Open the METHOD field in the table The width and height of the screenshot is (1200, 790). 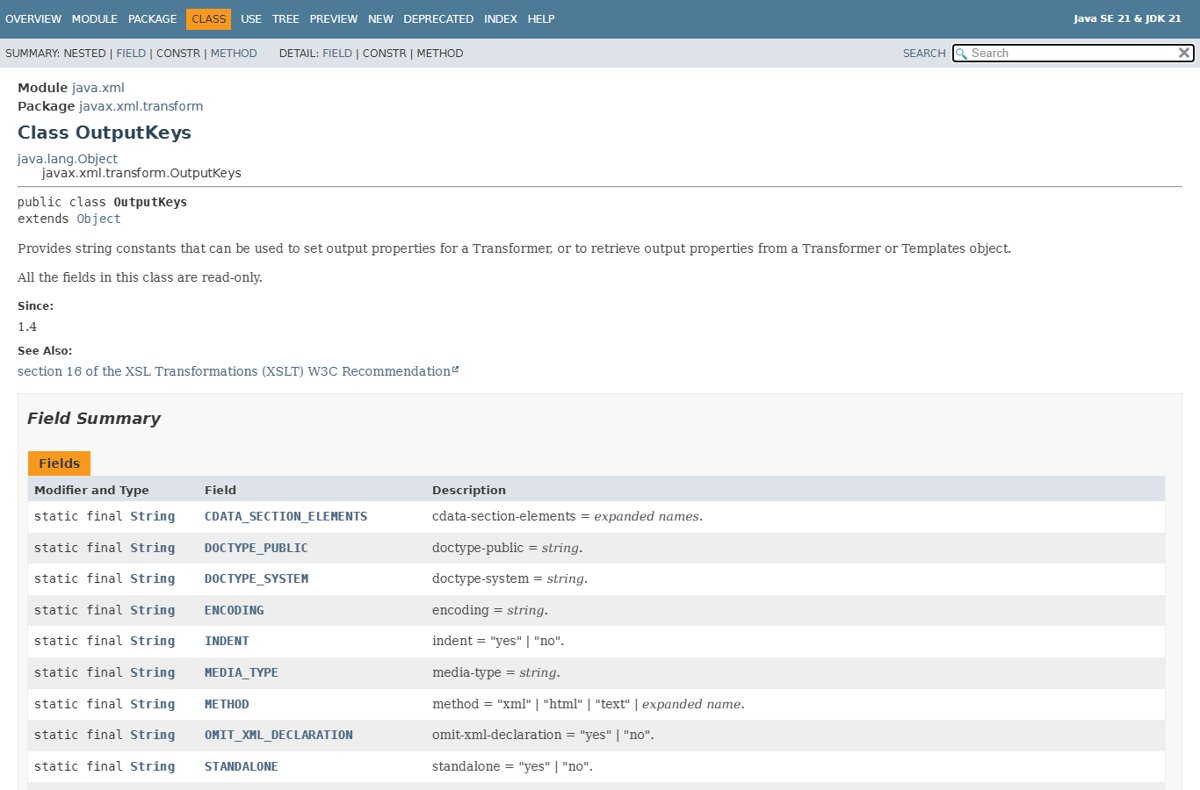[227, 704]
